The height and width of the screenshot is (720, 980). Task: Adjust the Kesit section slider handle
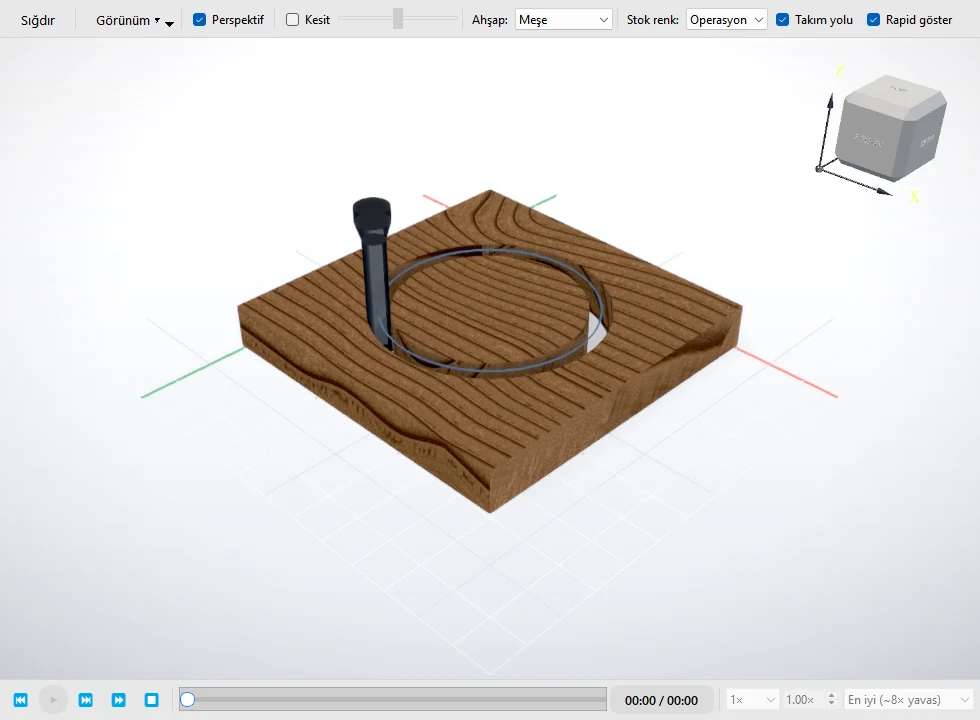[x=398, y=19]
